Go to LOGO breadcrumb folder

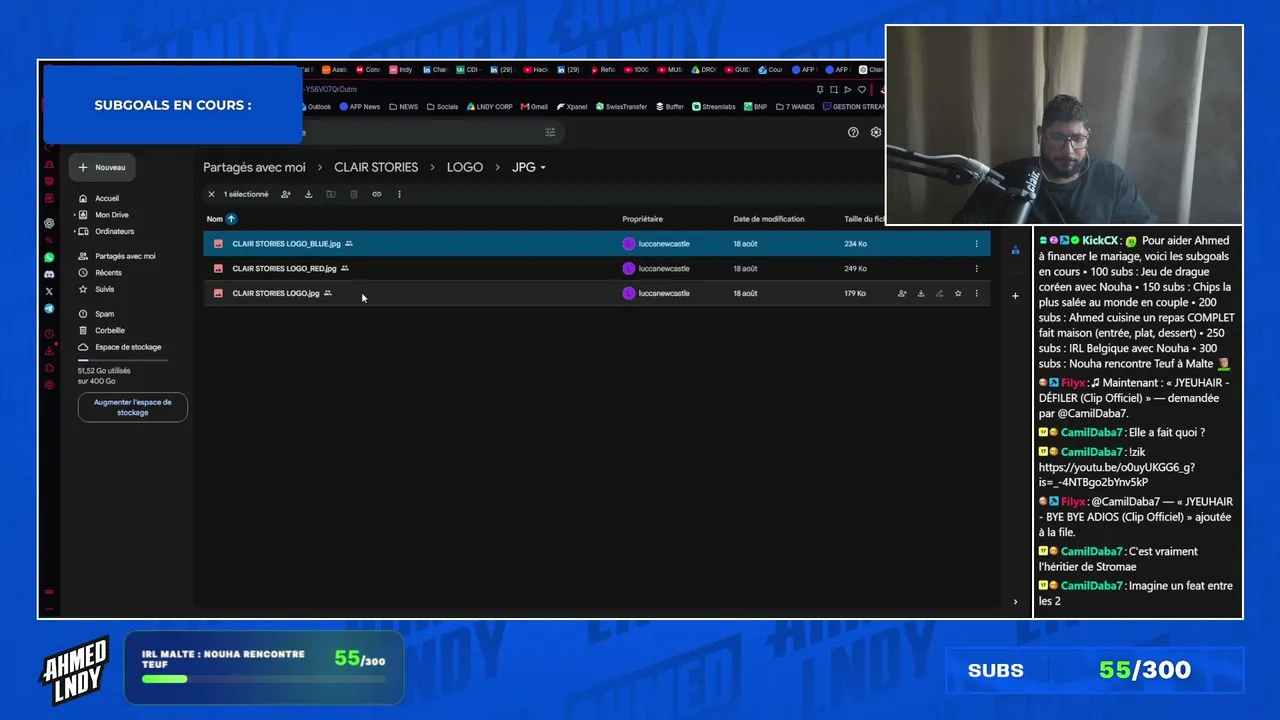point(465,167)
